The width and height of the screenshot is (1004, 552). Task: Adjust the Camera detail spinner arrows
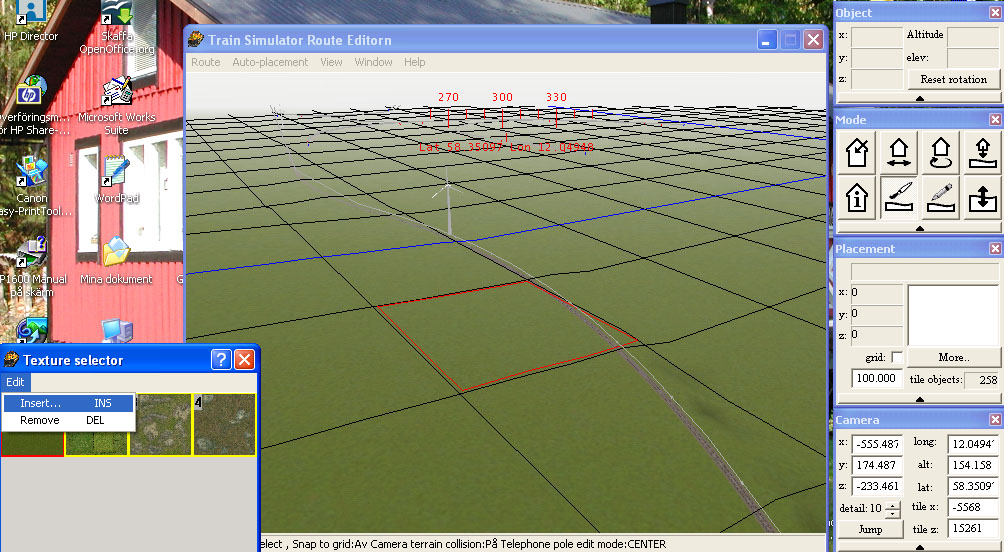(x=893, y=509)
